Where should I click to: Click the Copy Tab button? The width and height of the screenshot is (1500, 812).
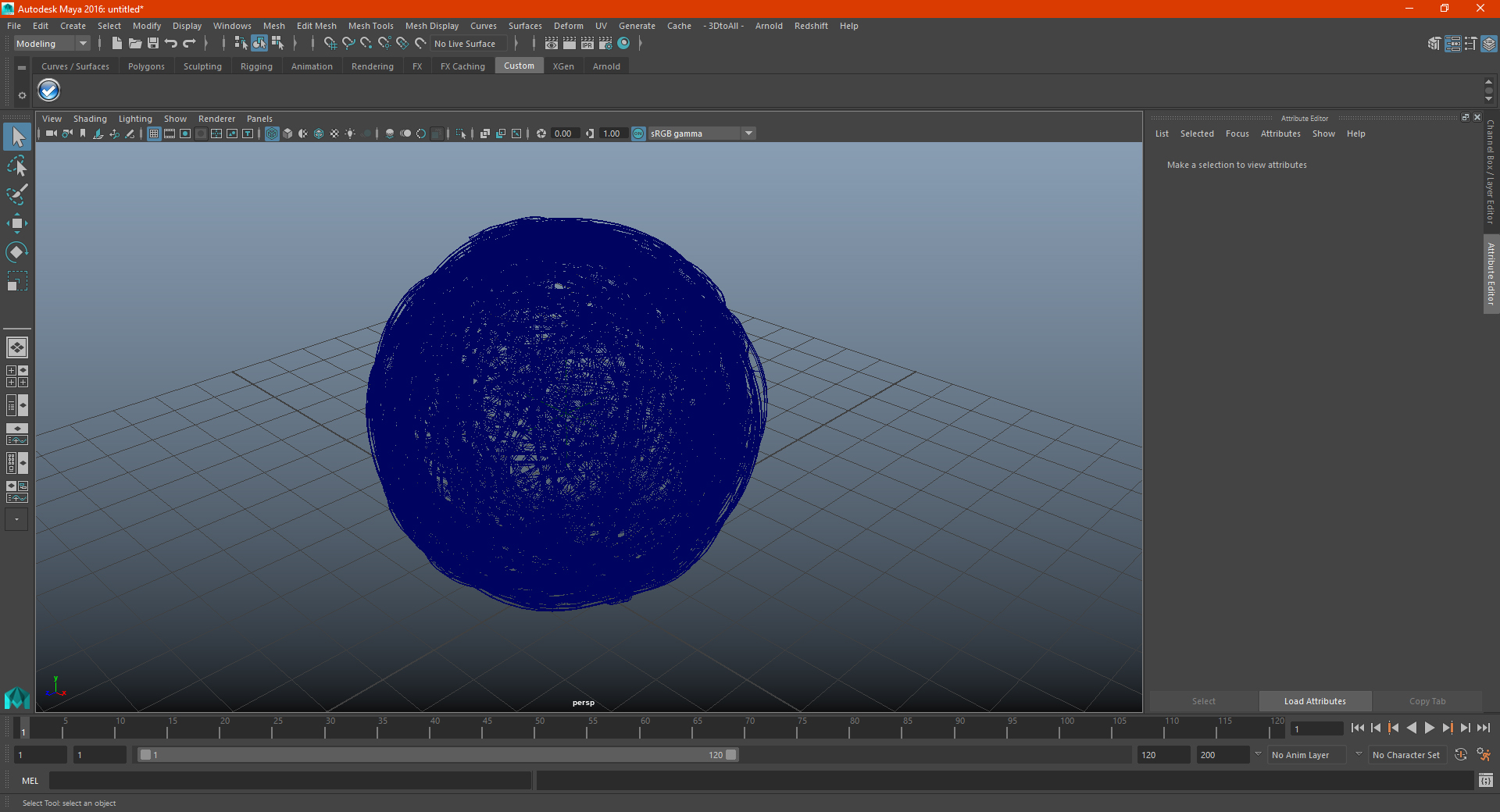(1427, 701)
